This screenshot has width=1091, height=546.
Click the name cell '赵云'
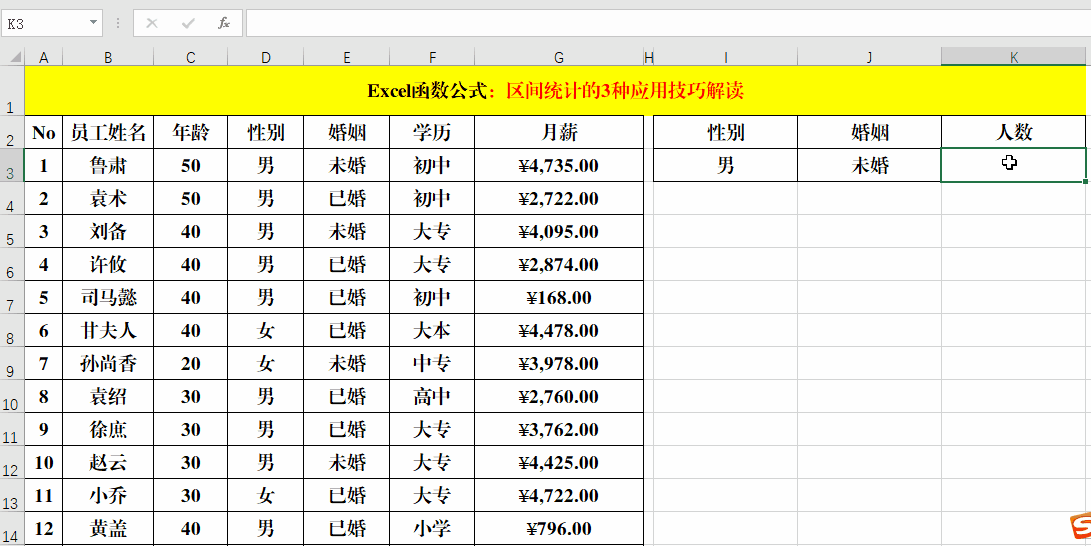point(108,463)
